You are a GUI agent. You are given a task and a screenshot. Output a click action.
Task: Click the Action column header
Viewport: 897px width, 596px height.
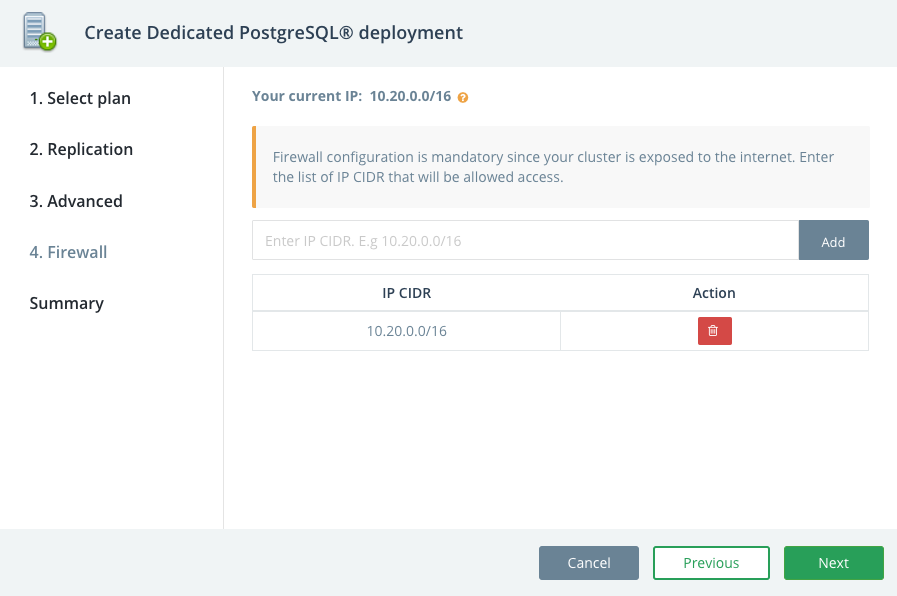tap(714, 293)
